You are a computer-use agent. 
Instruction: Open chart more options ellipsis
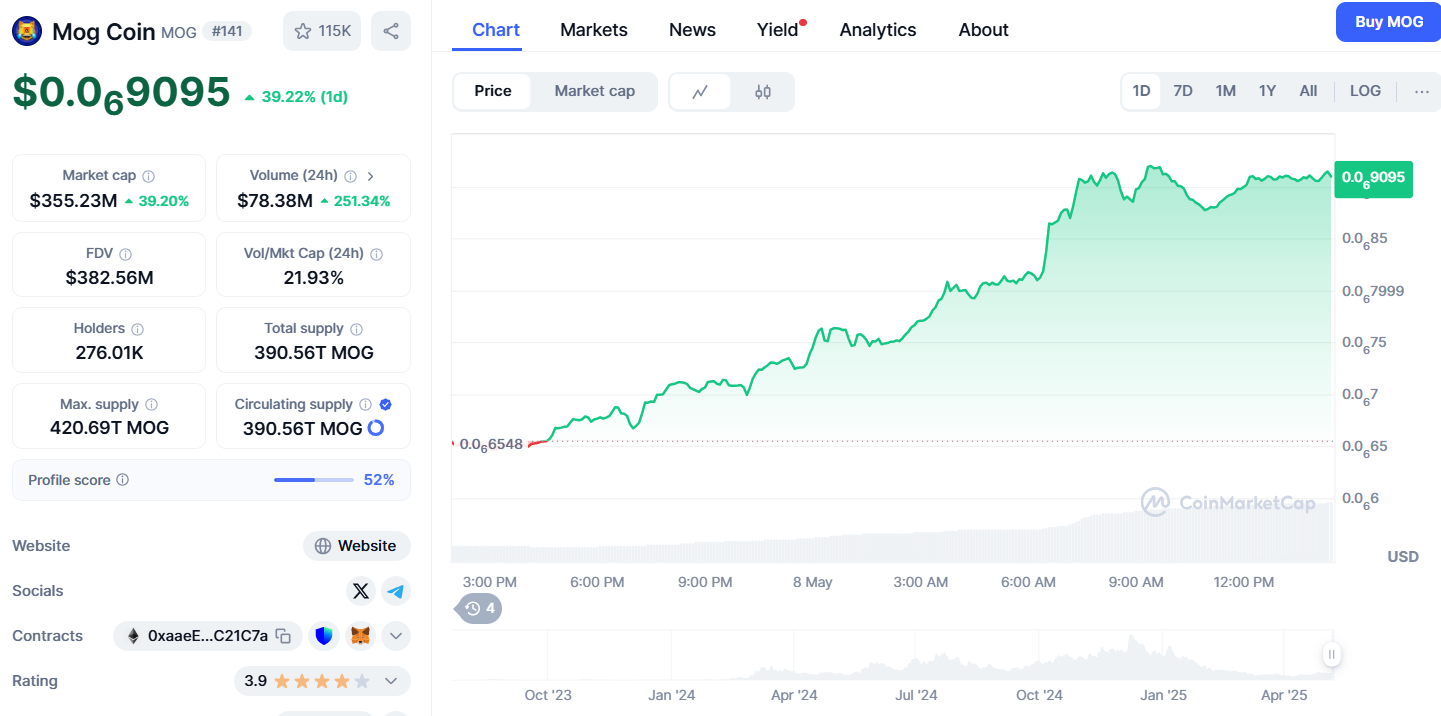1422,91
